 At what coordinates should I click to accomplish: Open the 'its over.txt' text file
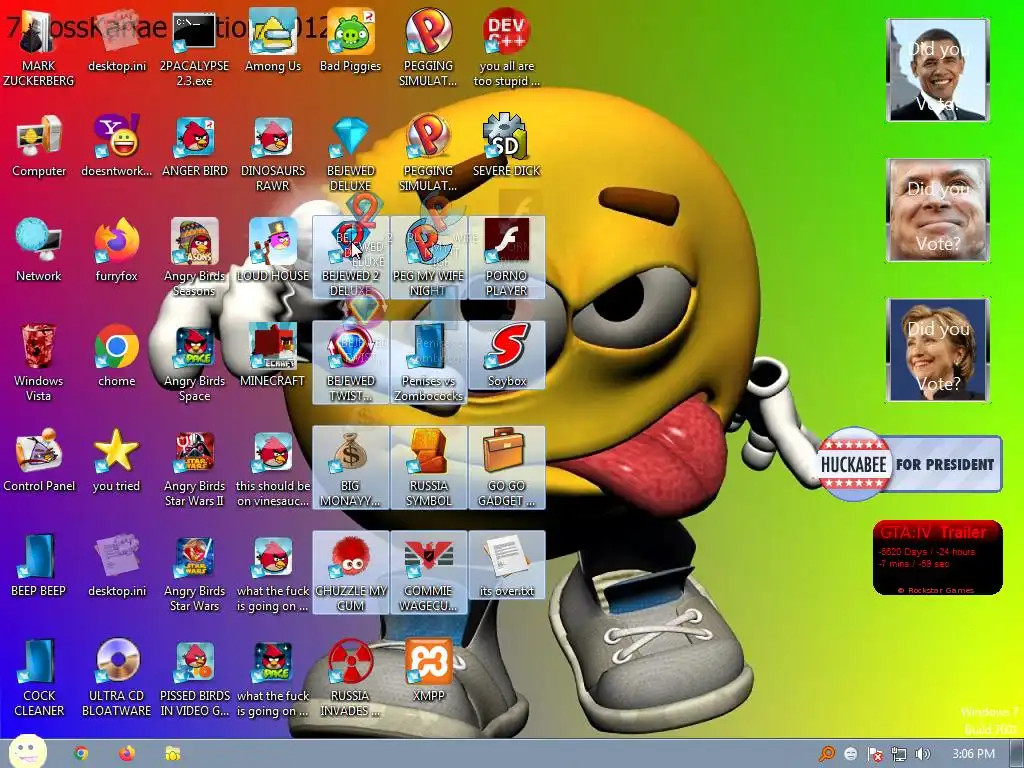point(506,567)
